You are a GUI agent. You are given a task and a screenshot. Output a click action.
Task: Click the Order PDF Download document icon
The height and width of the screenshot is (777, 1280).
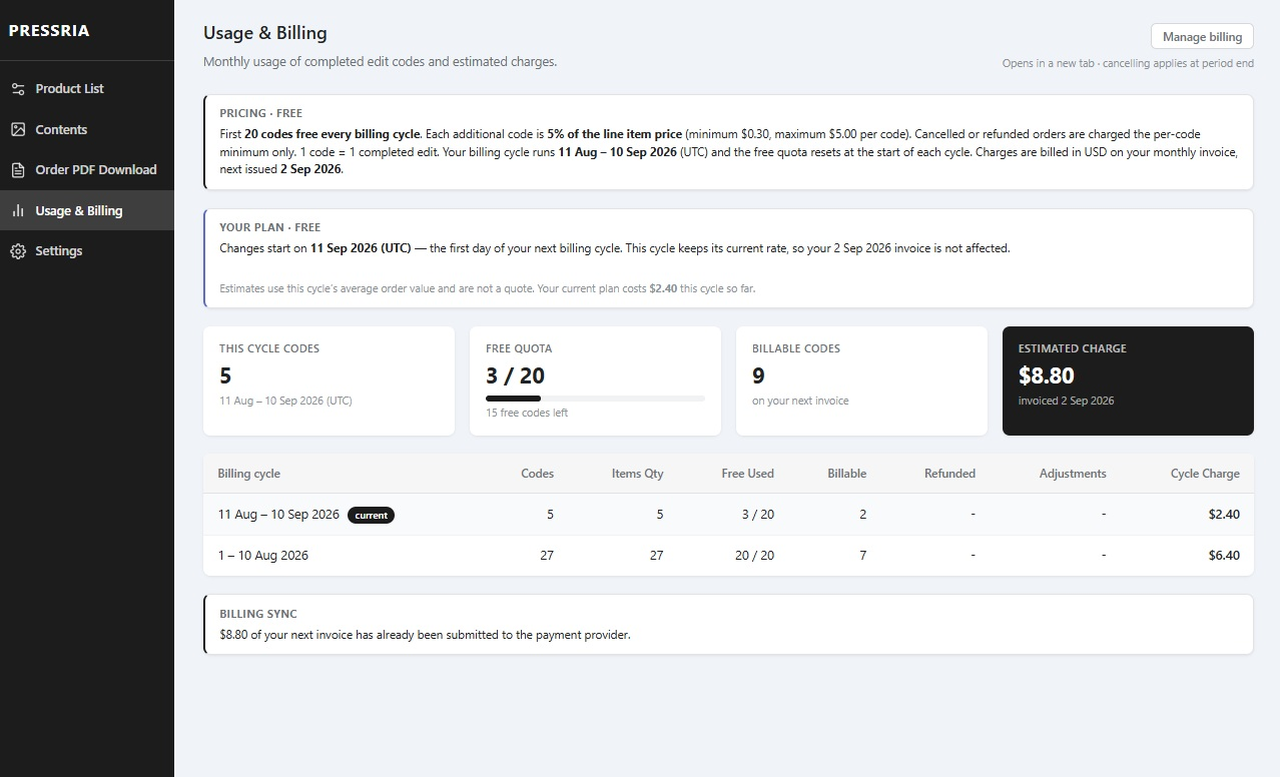click(x=18, y=170)
